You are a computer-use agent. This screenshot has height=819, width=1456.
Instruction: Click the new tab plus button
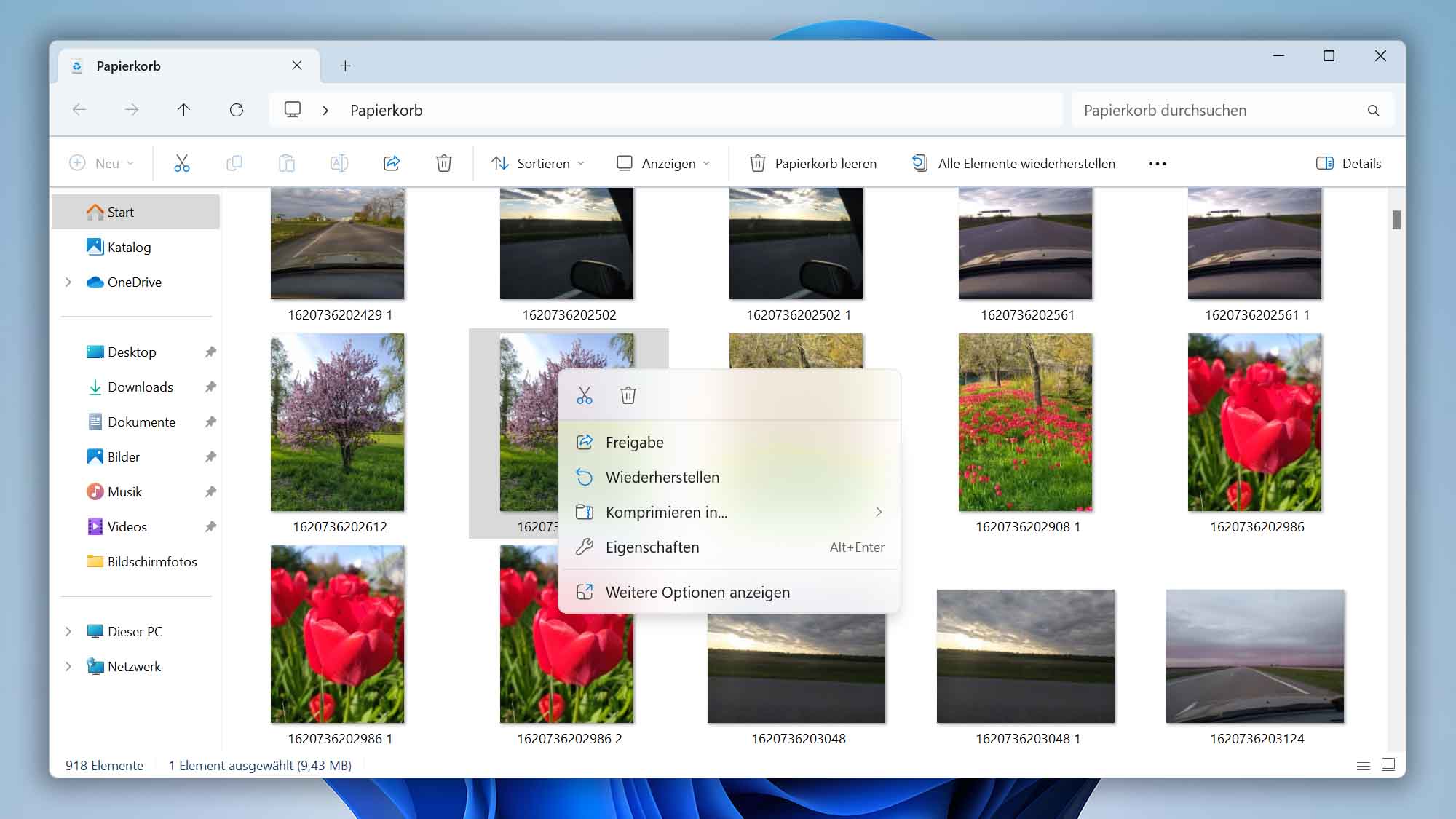click(x=345, y=66)
